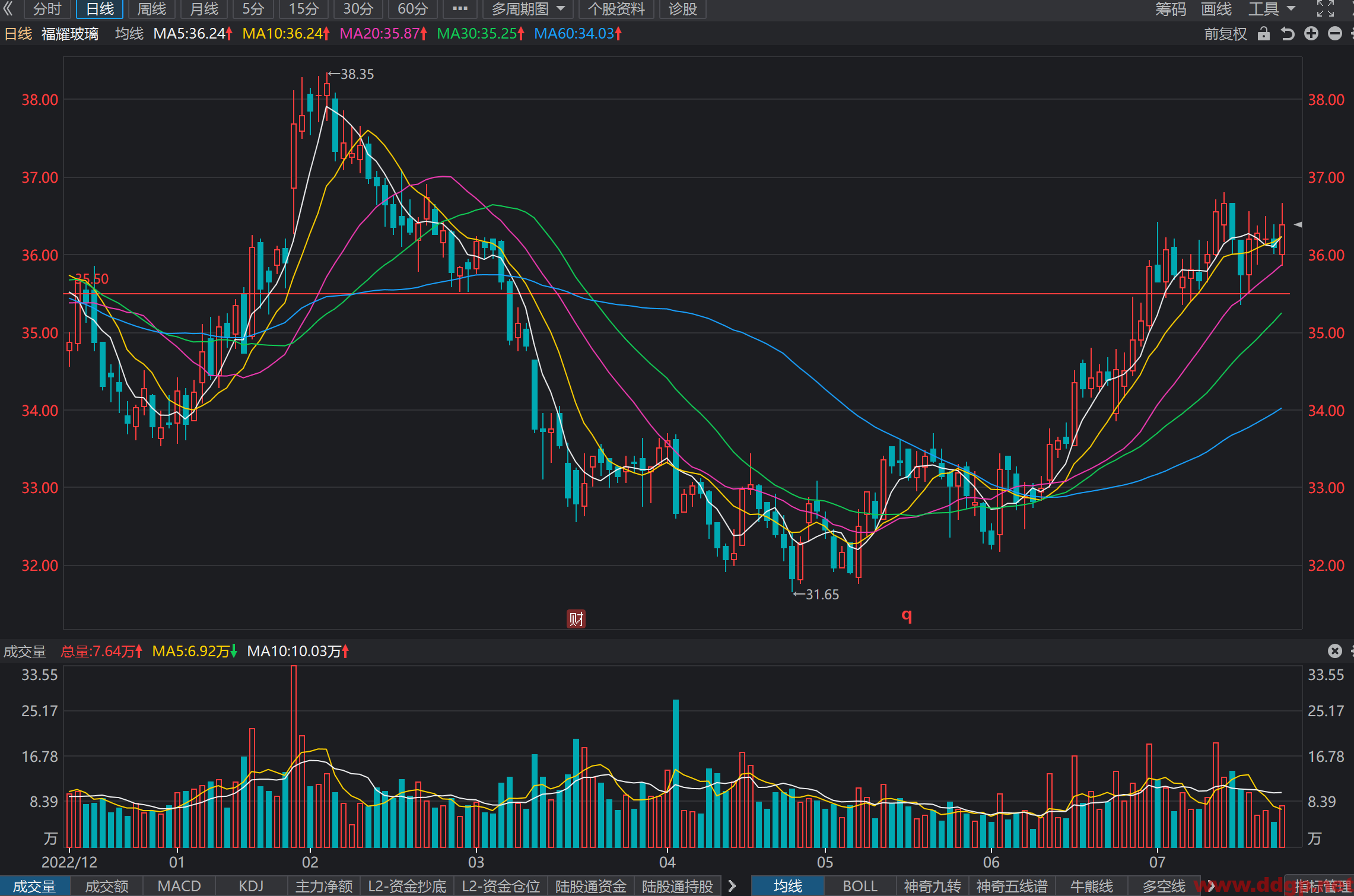The image size is (1354, 896).
Task: Click the red 财 financial marker
Action: 576,619
